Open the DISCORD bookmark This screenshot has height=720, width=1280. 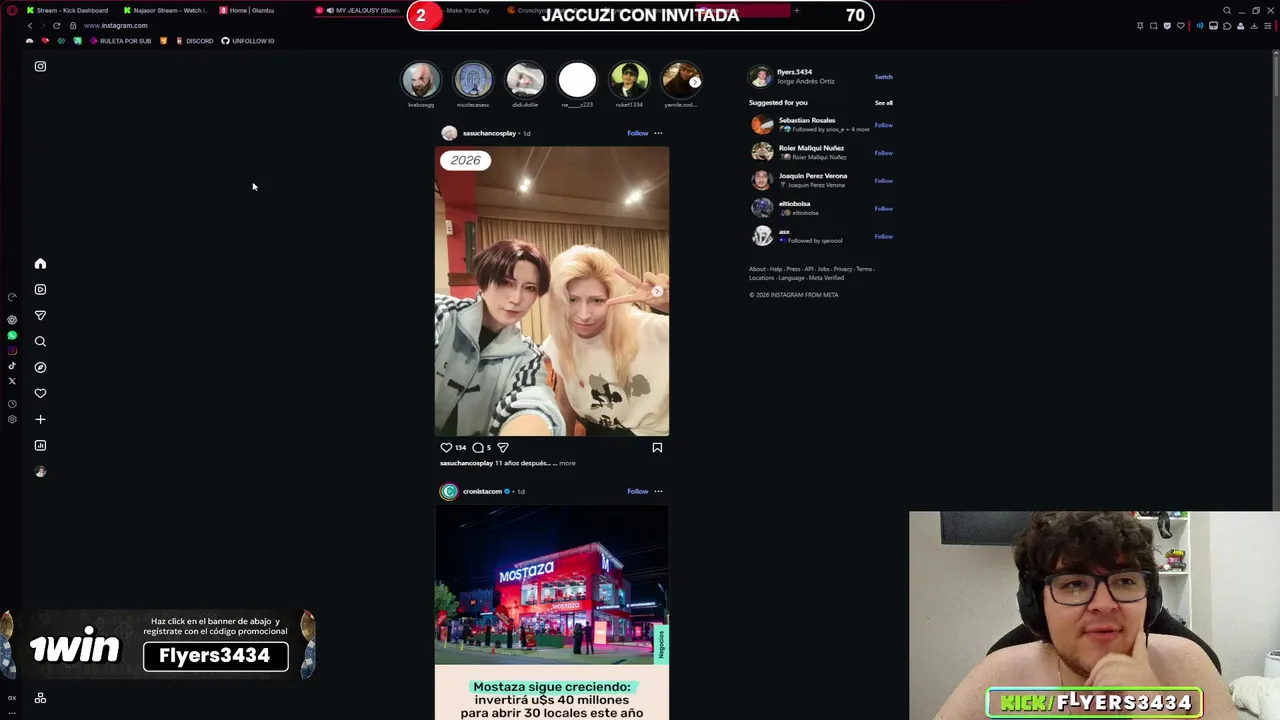coord(194,41)
